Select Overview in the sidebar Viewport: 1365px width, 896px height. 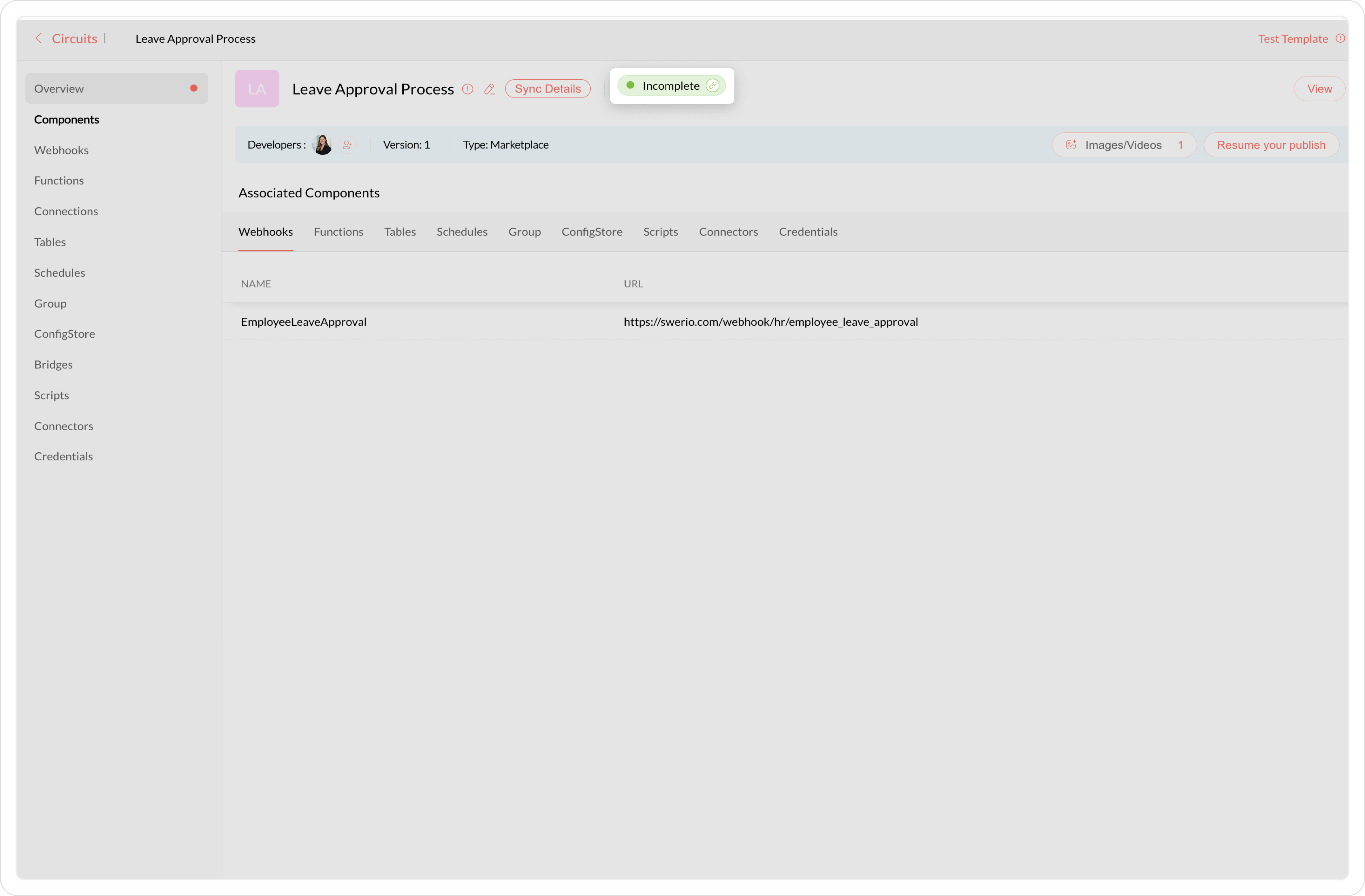pyautogui.click(x=116, y=88)
